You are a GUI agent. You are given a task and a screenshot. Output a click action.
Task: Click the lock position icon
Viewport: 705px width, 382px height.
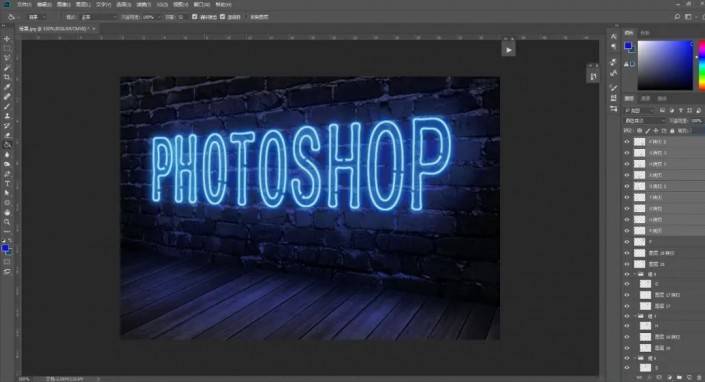click(x=656, y=131)
